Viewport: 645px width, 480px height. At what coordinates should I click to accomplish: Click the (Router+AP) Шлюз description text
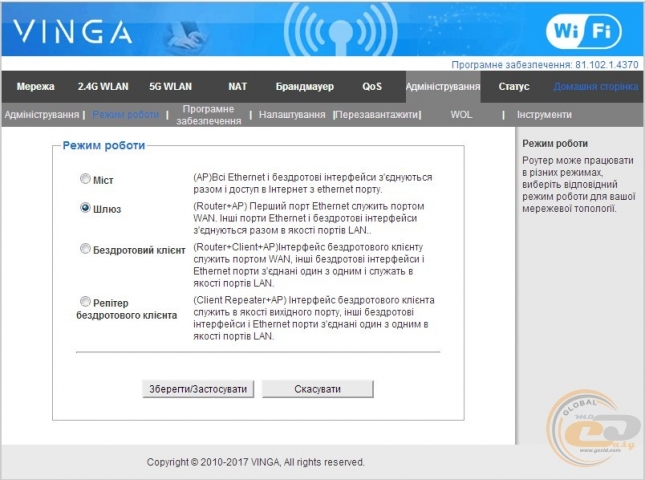(x=309, y=218)
